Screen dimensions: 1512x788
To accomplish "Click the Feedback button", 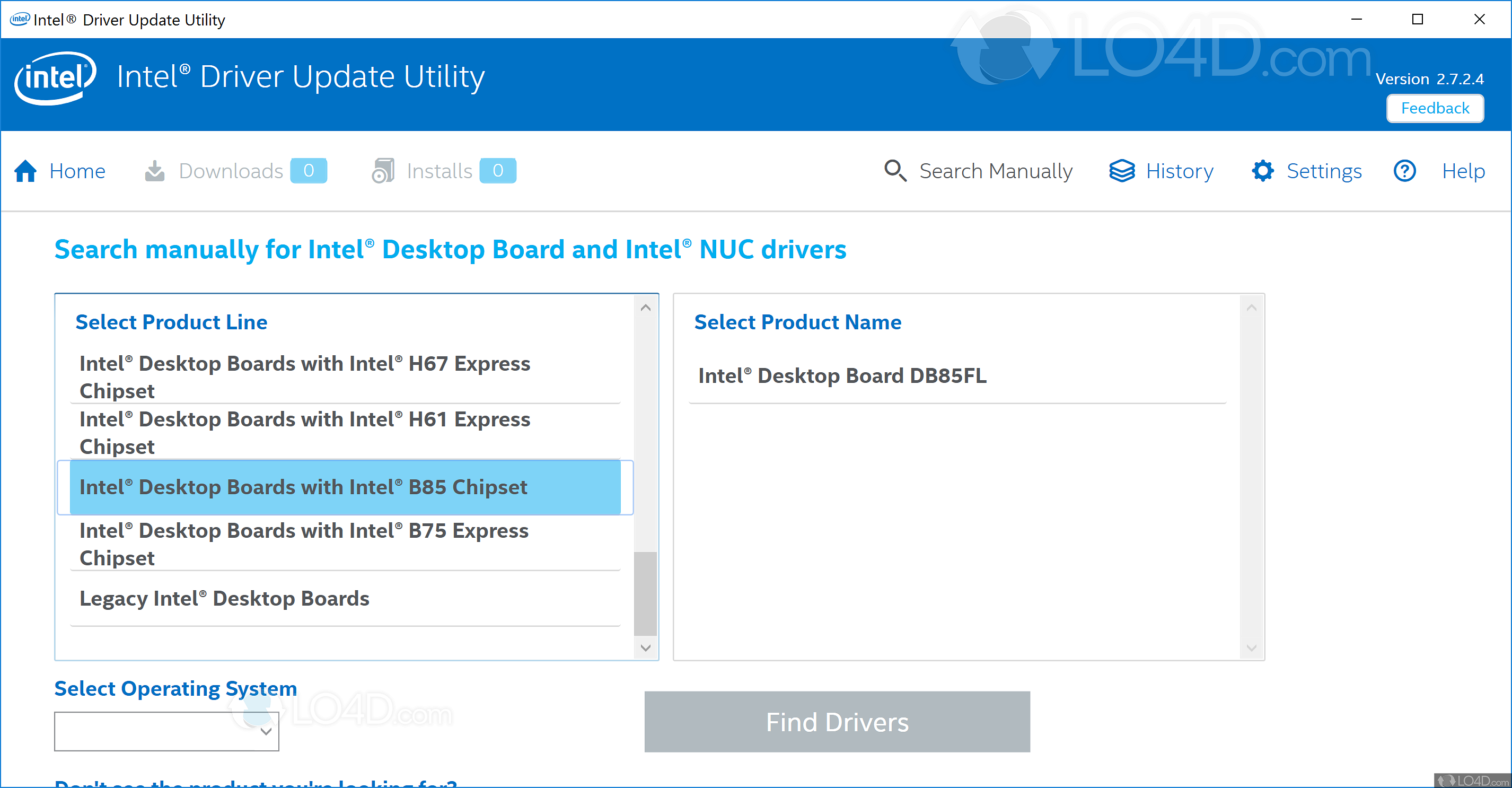I will (1435, 108).
